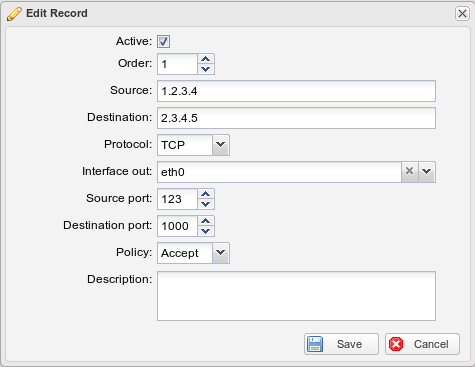Open the Protocol dropdown

coord(221,145)
